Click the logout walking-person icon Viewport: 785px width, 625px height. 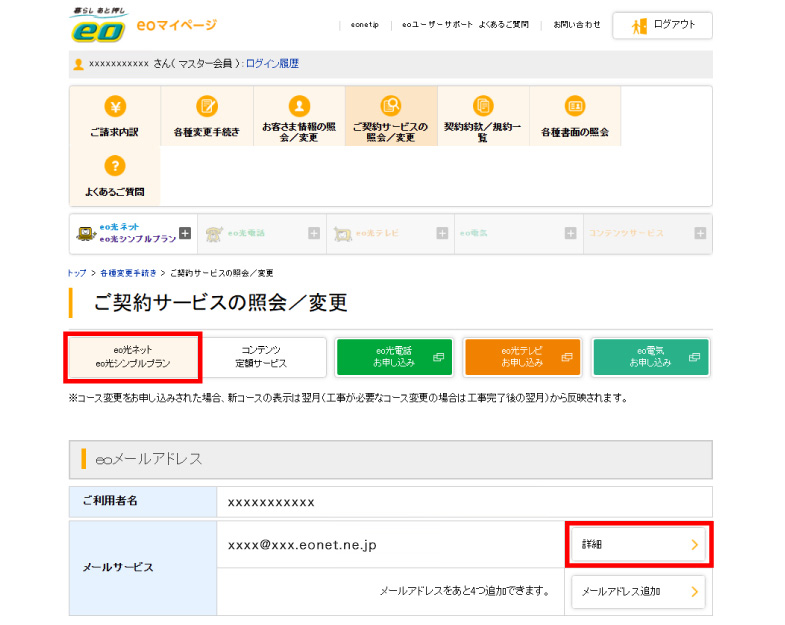(639, 26)
